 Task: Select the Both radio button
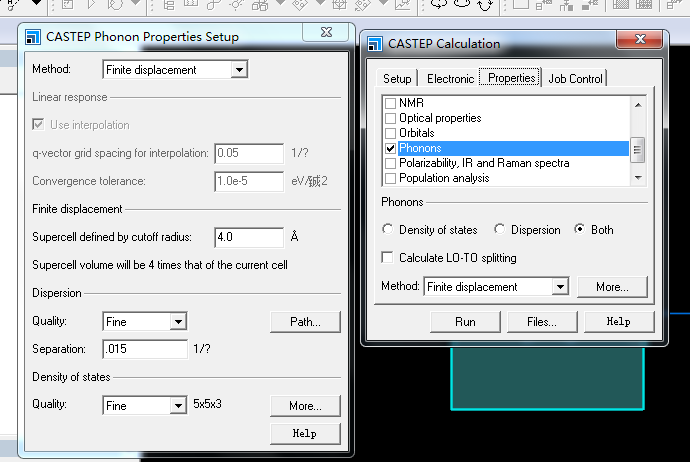click(580, 229)
